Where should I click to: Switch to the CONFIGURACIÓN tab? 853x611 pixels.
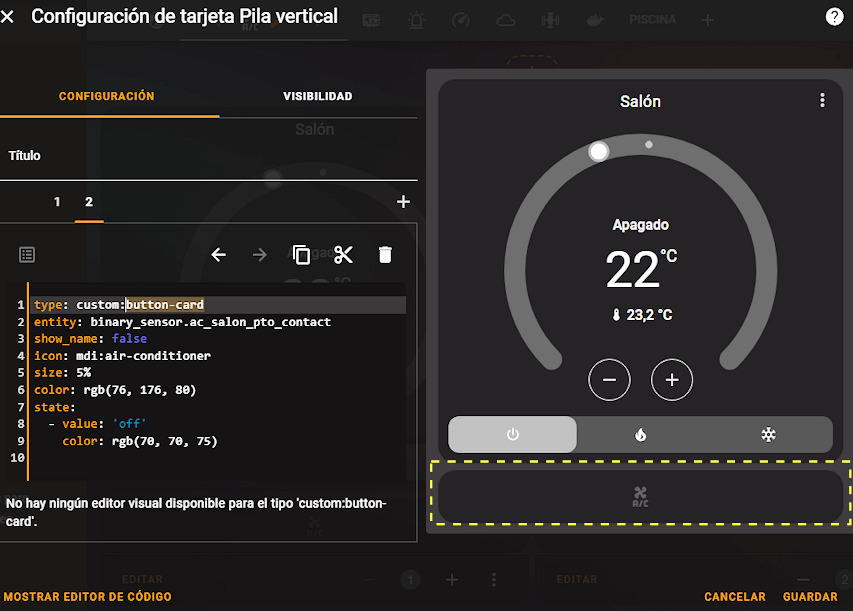(x=107, y=96)
